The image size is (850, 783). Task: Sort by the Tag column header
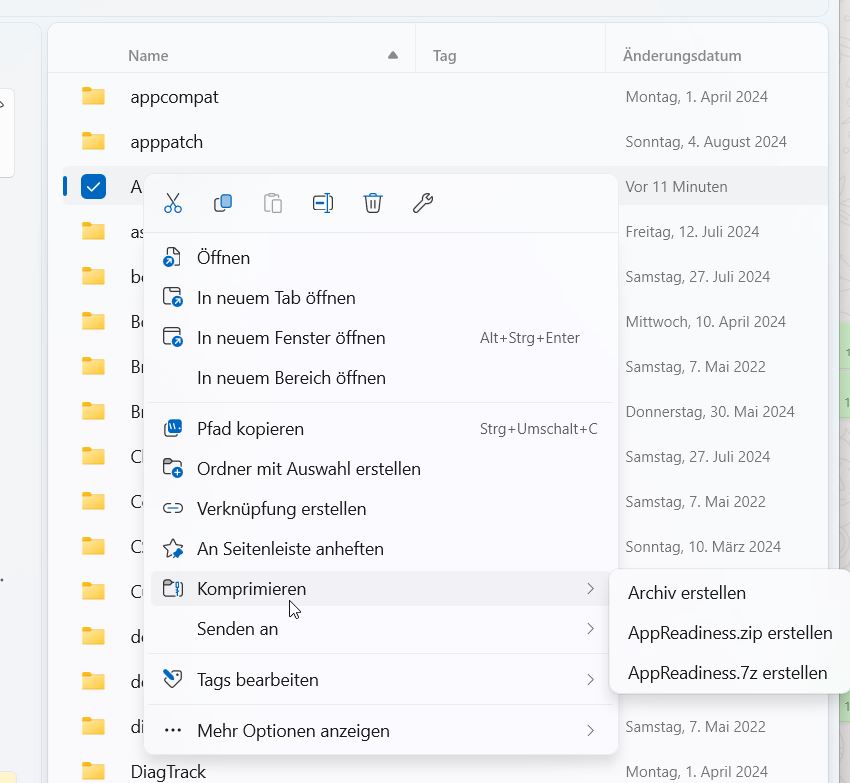coord(444,55)
